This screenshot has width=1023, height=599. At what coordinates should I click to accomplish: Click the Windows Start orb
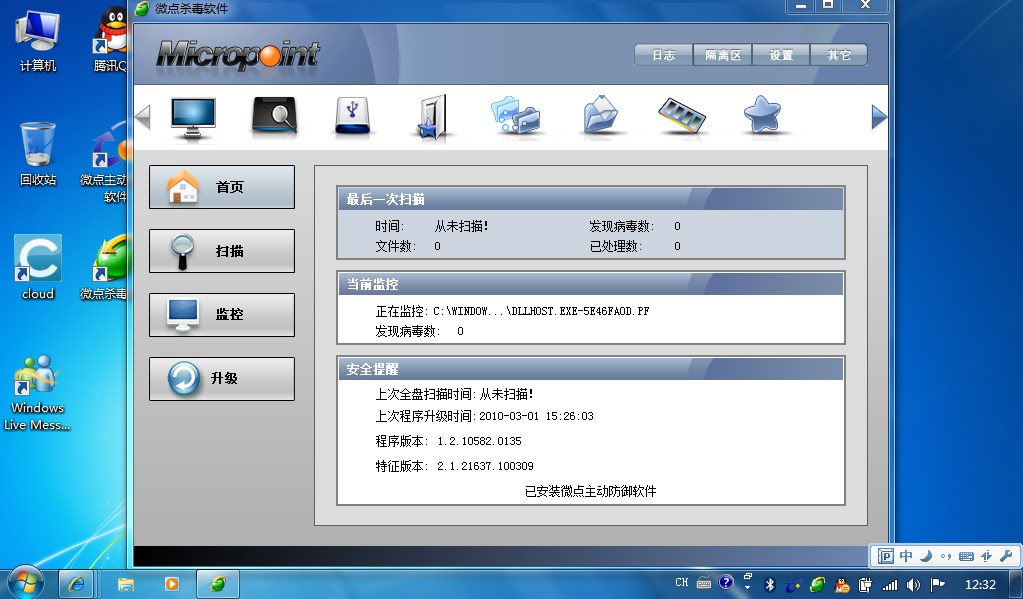[25, 582]
